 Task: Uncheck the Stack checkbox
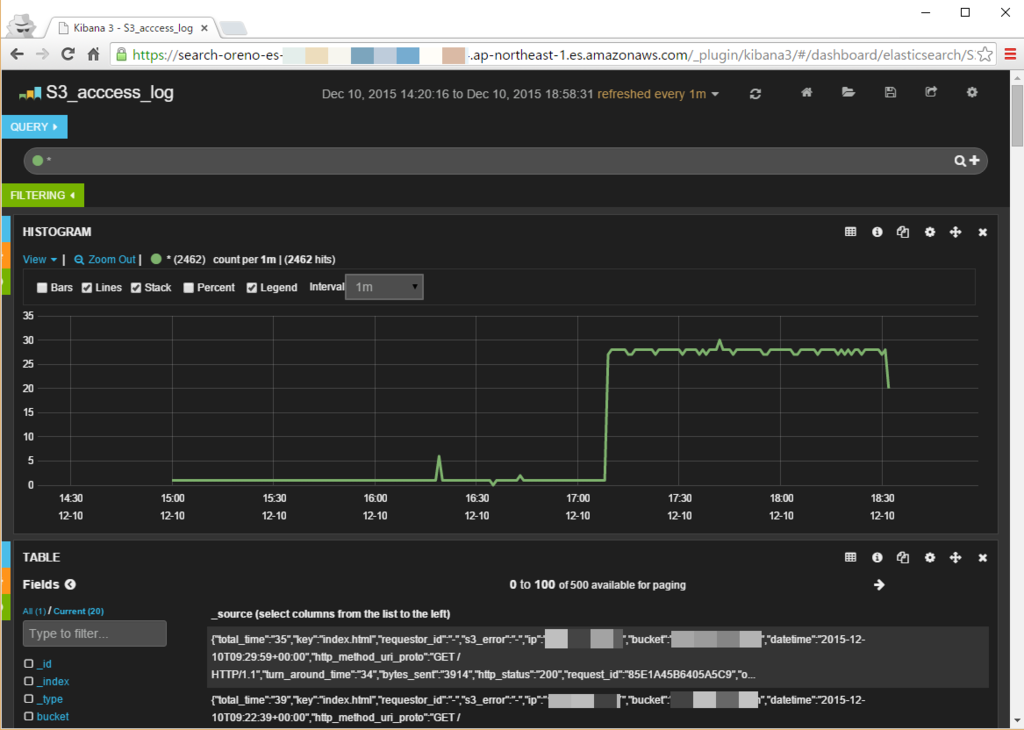[x=136, y=288]
